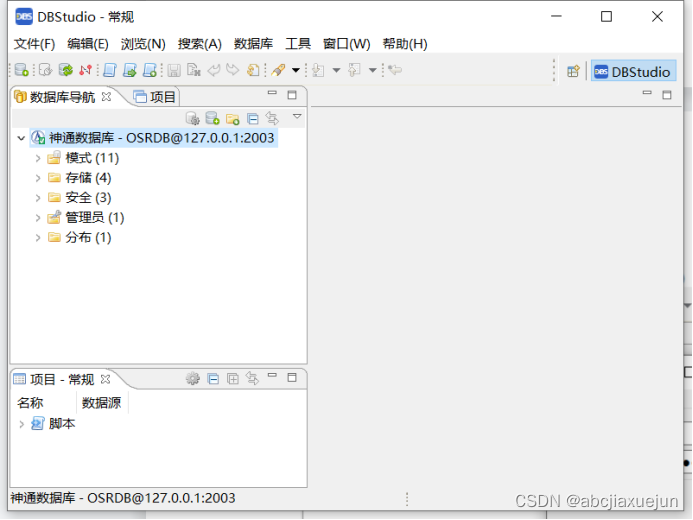Expand the 管理员 (1) folder
This screenshot has width=693, height=520.
click(x=38, y=218)
